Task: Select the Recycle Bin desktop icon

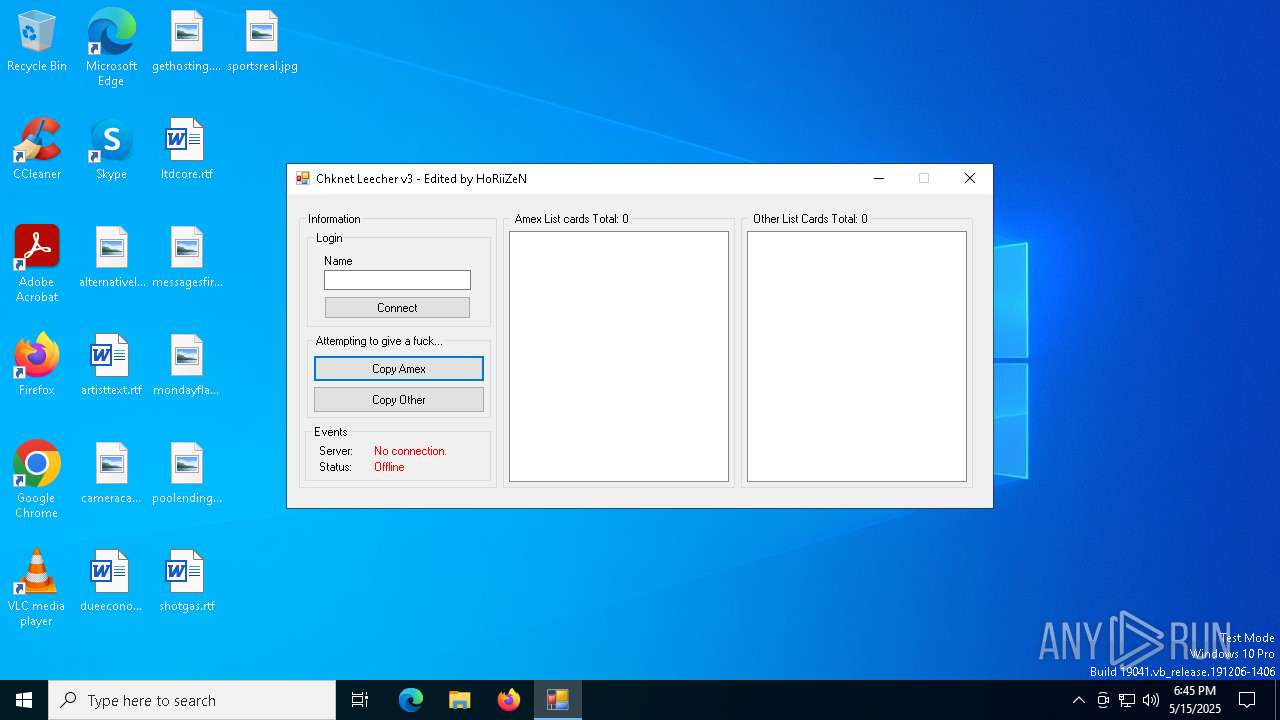Action: 37,42
